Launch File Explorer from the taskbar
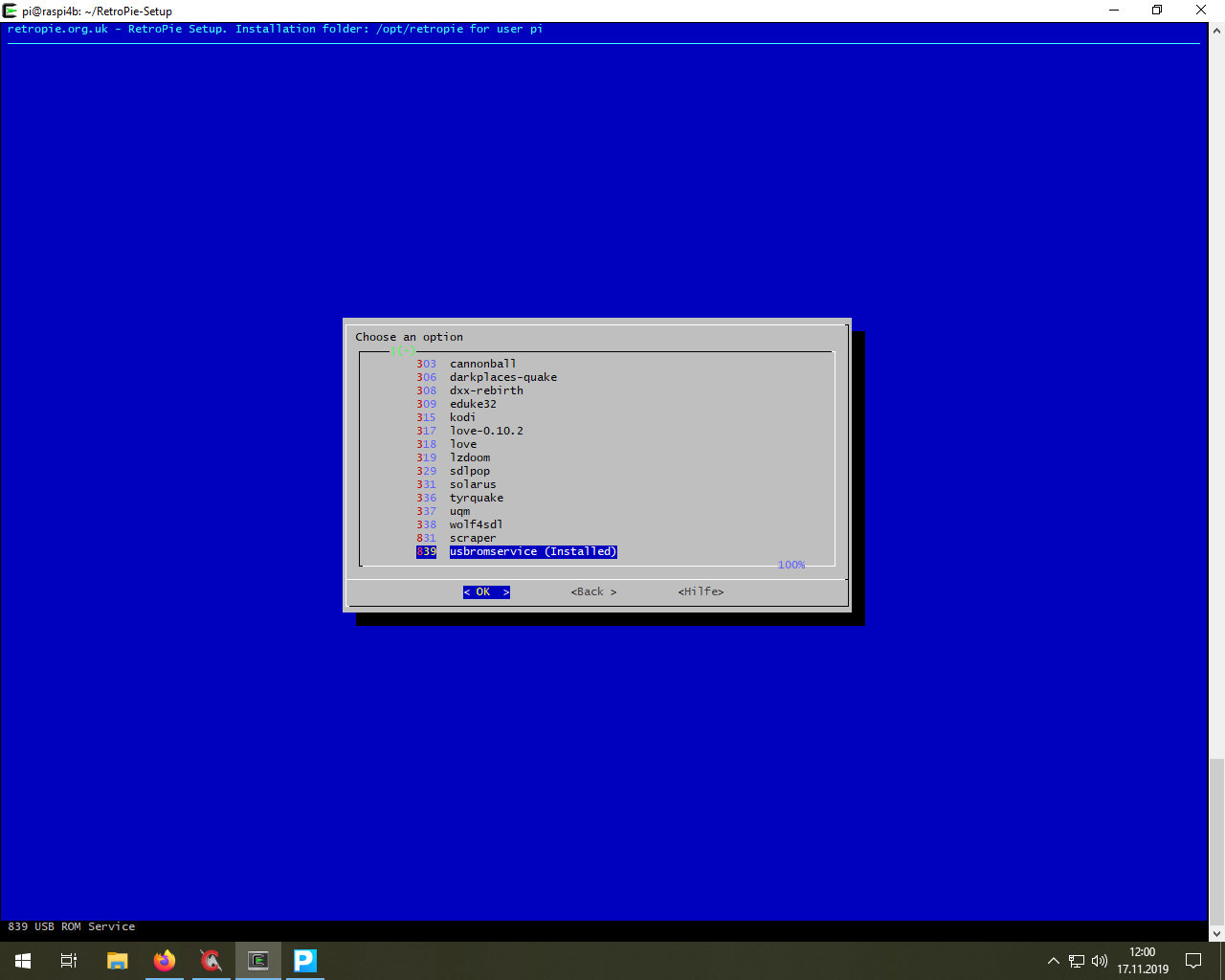1225x980 pixels. pyautogui.click(x=117, y=961)
